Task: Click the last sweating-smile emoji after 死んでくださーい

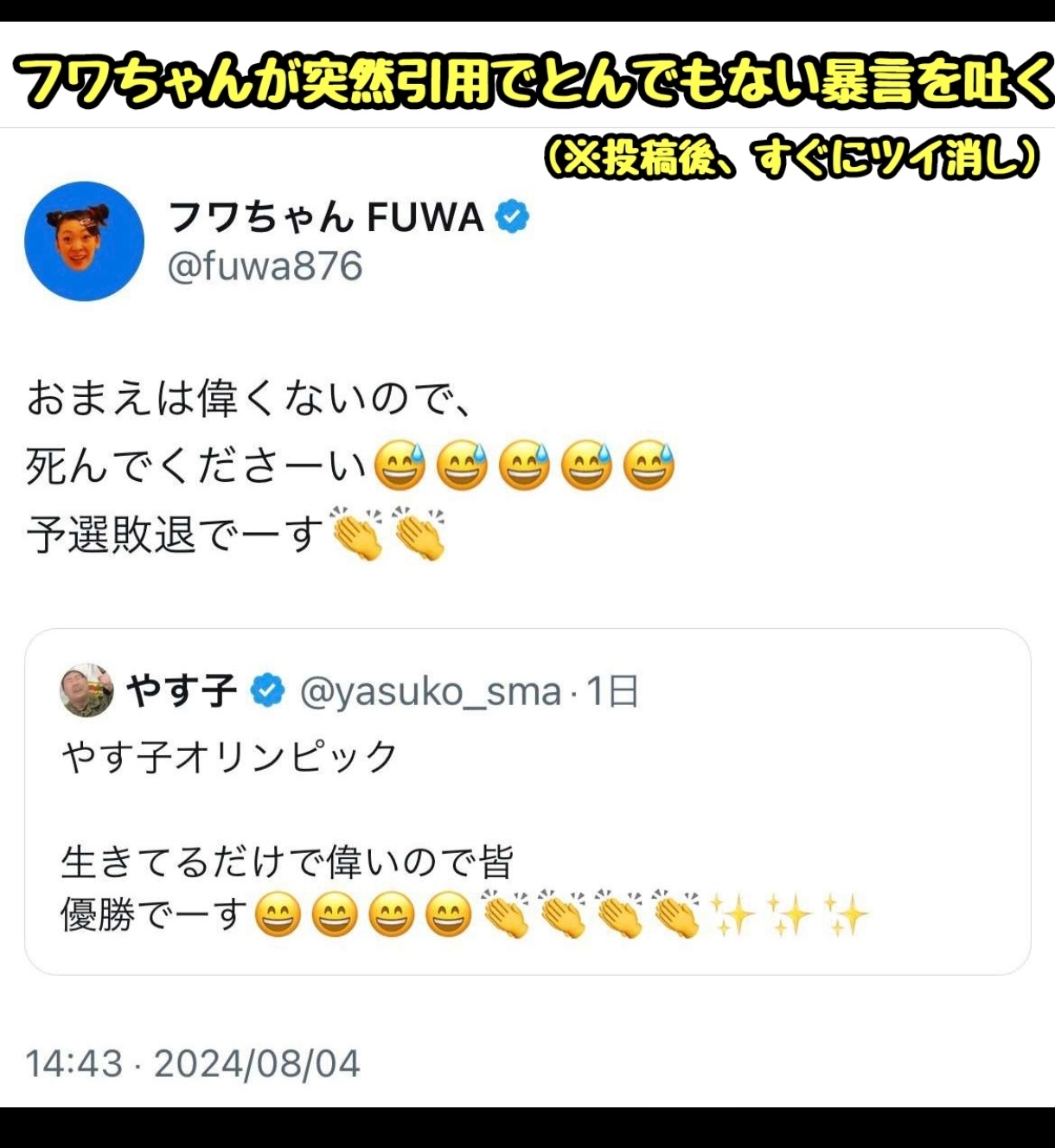Action: point(649,465)
